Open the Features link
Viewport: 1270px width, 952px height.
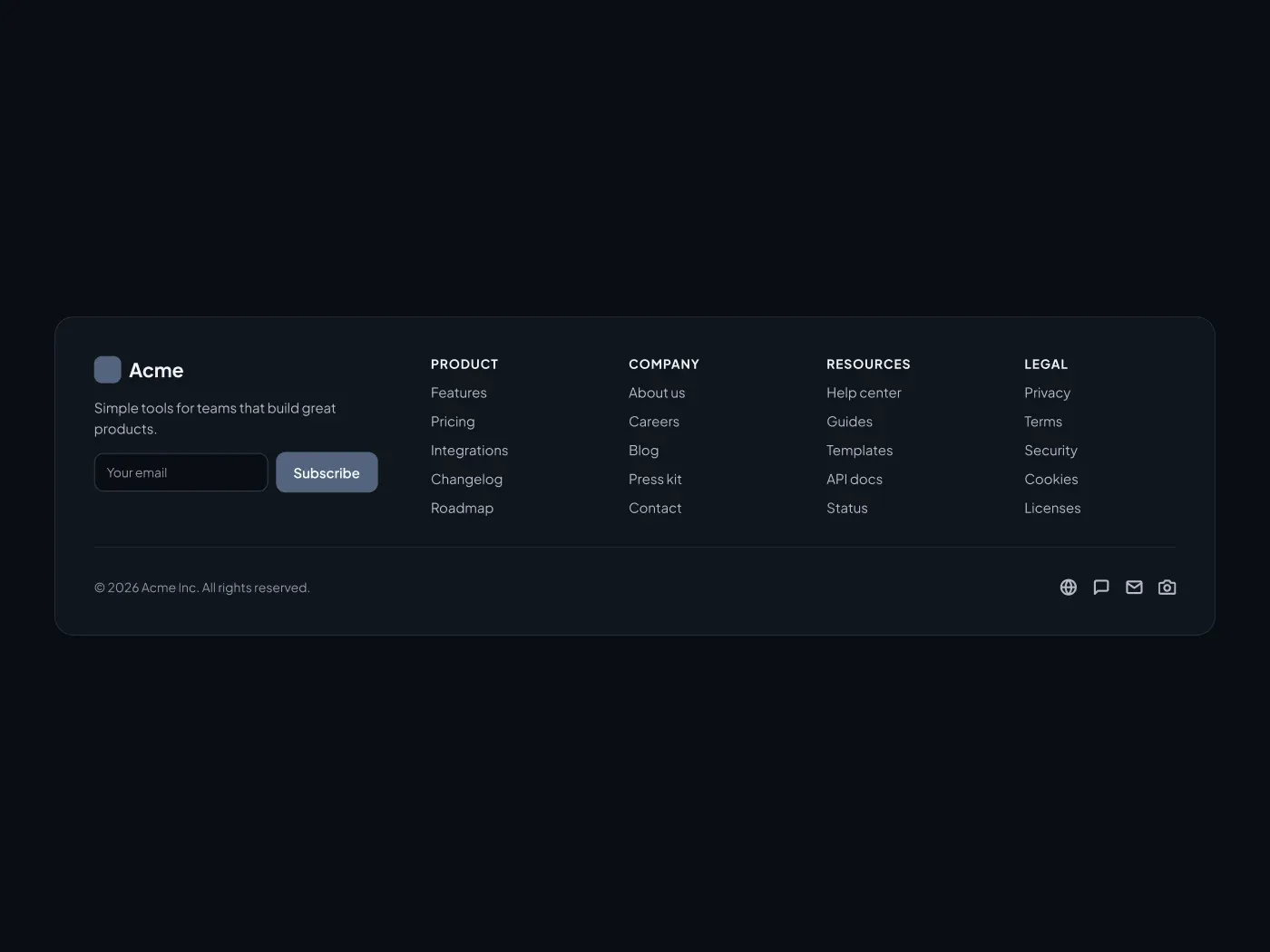click(459, 393)
